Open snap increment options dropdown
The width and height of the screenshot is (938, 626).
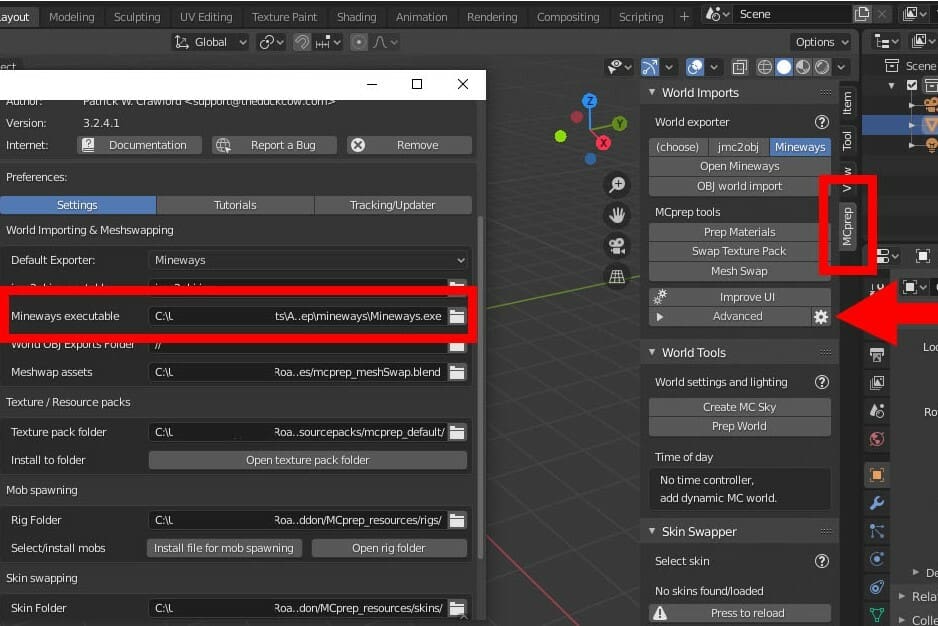coord(328,42)
